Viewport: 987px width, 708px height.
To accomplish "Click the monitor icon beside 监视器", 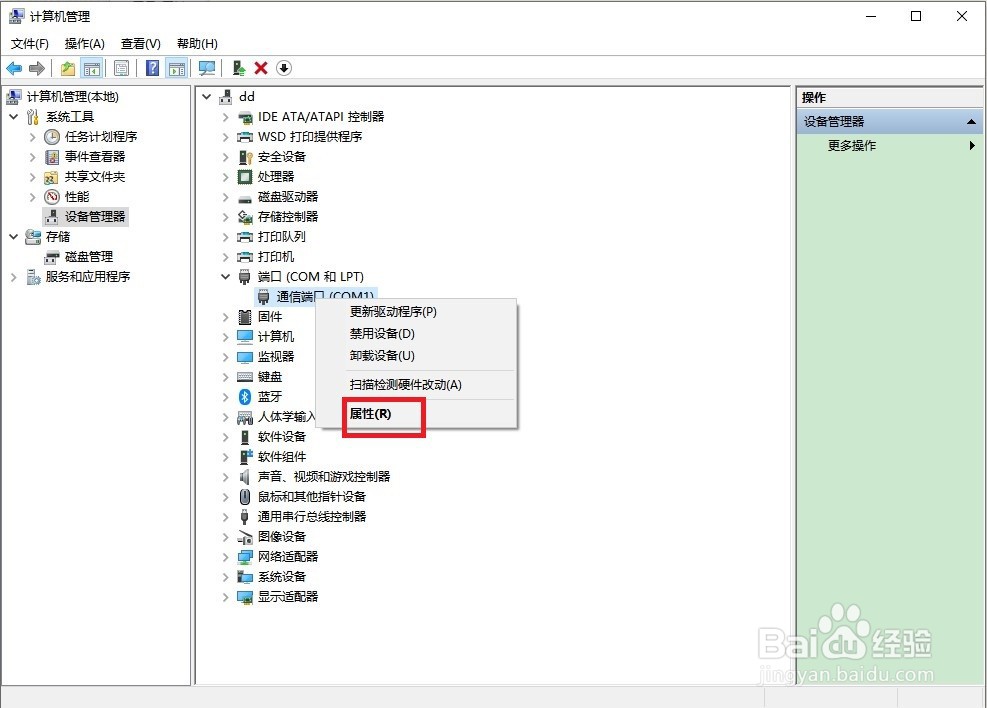I will coord(245,357).
